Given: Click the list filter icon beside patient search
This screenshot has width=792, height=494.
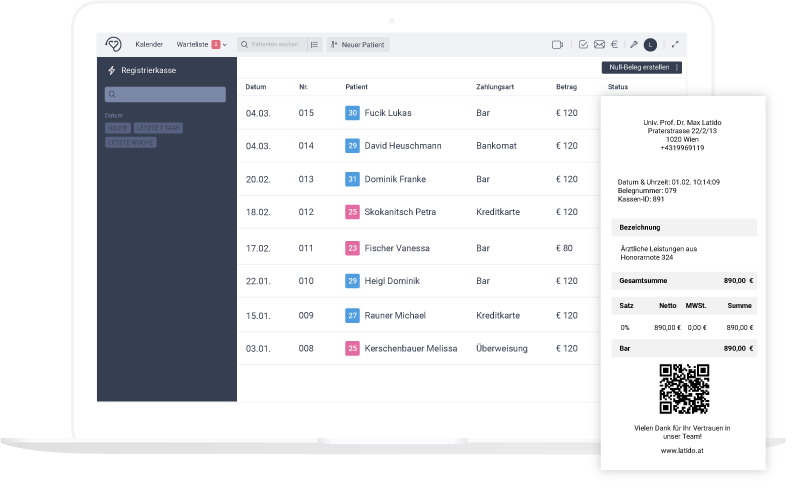Looking at the screenshot, I should tap(313, 44).
